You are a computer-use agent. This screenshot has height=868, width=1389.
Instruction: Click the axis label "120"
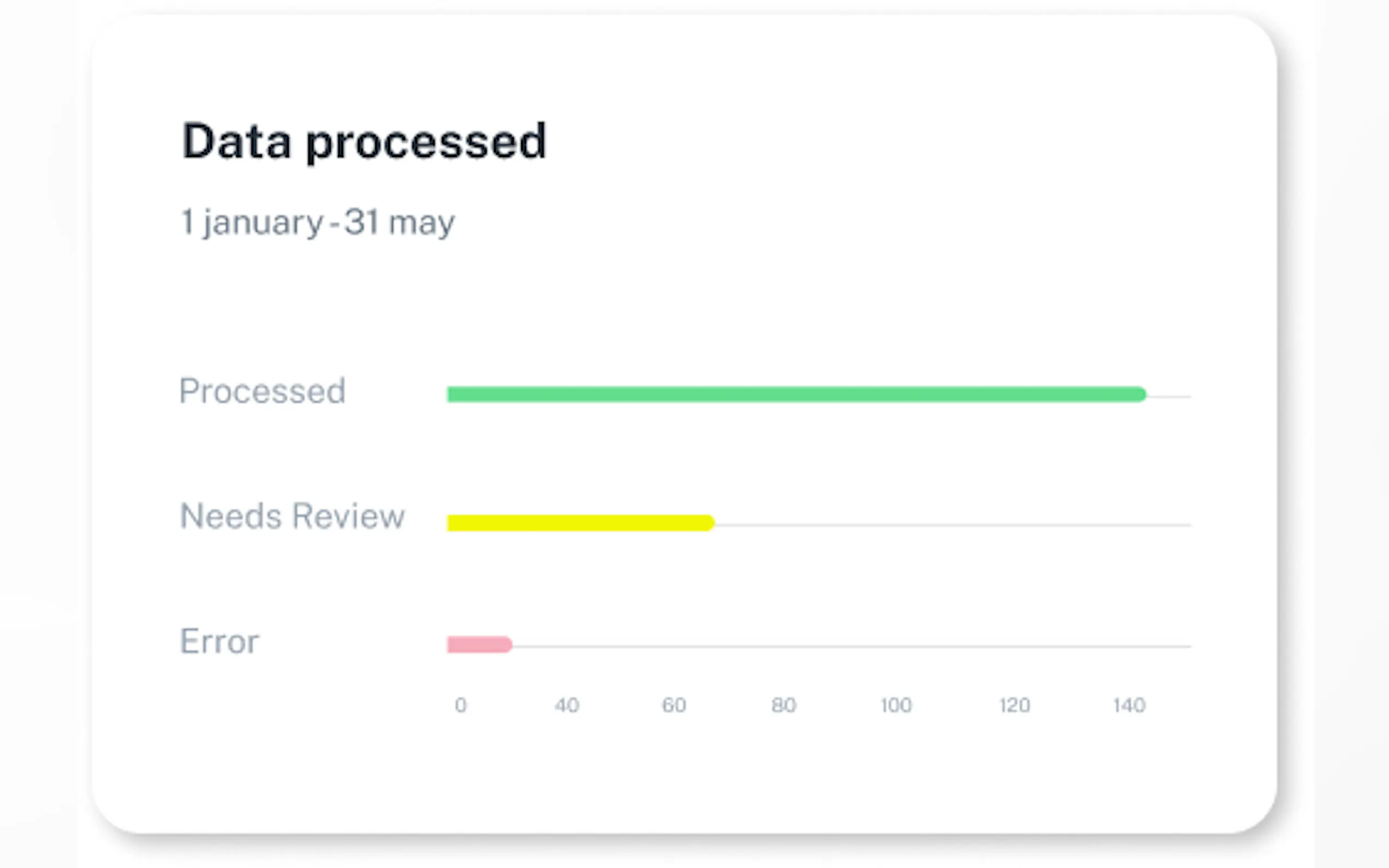[x=1014, y=705]
